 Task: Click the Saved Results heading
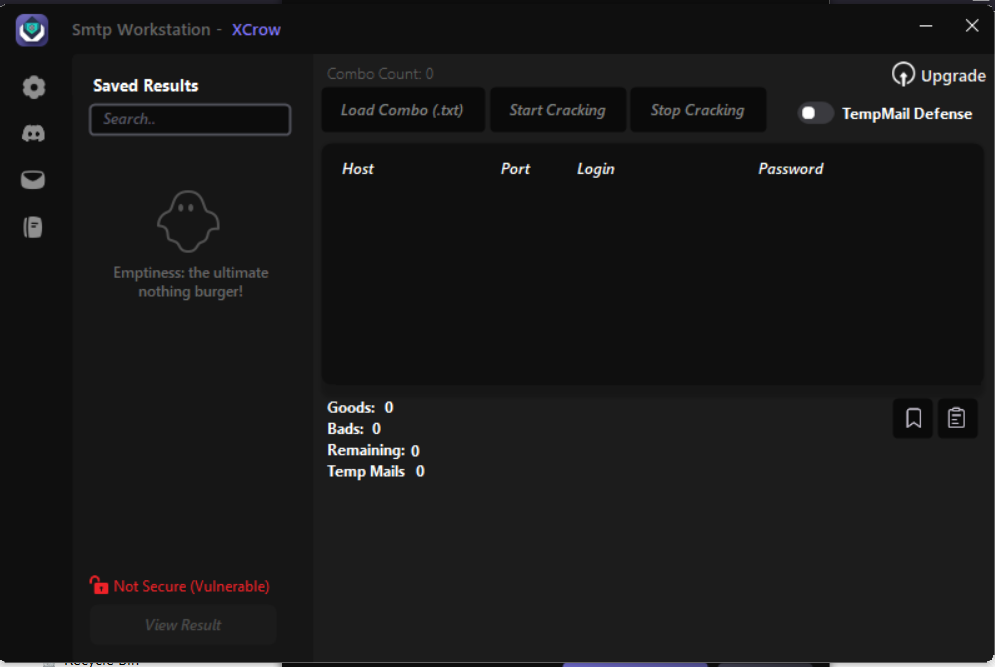click(145, 86)
